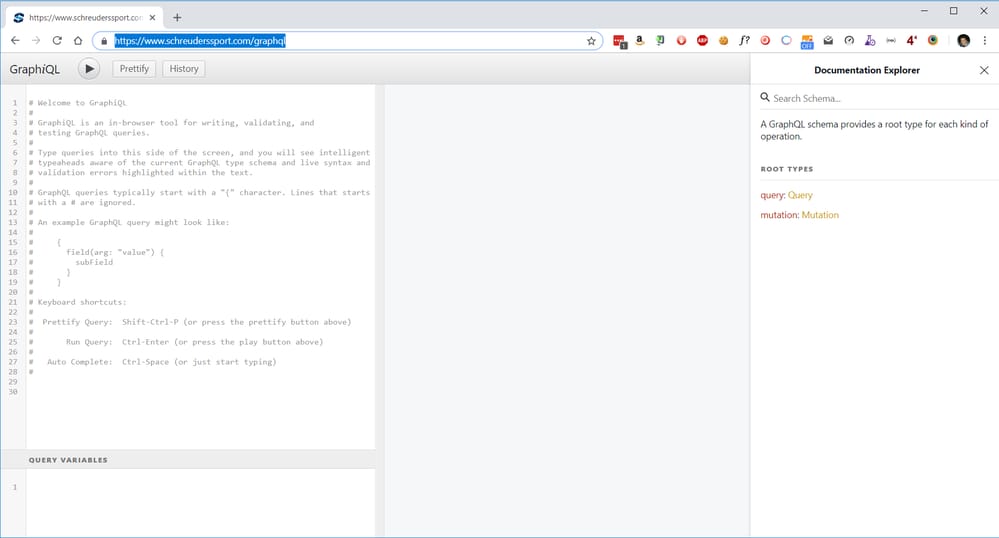This screenshot has width=999, height=538.
Task: Open the red calendar extension with badge
Action: (619, 41)
